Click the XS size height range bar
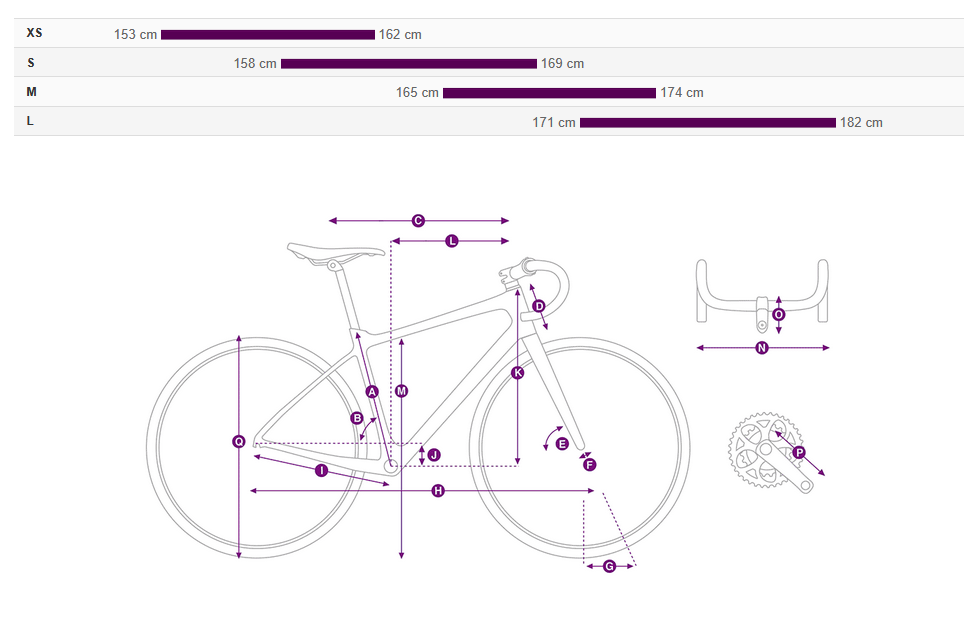Image resolution: width=972 pixels, height=620 pixels. click(x=268, y=35)
